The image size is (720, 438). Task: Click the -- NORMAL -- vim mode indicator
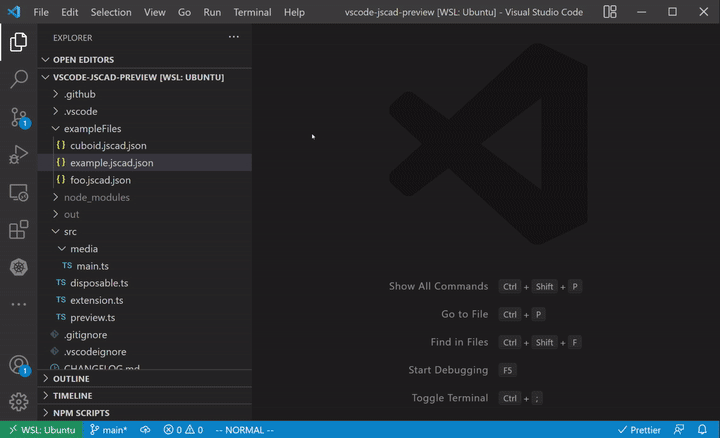click(x=244, y=430)
